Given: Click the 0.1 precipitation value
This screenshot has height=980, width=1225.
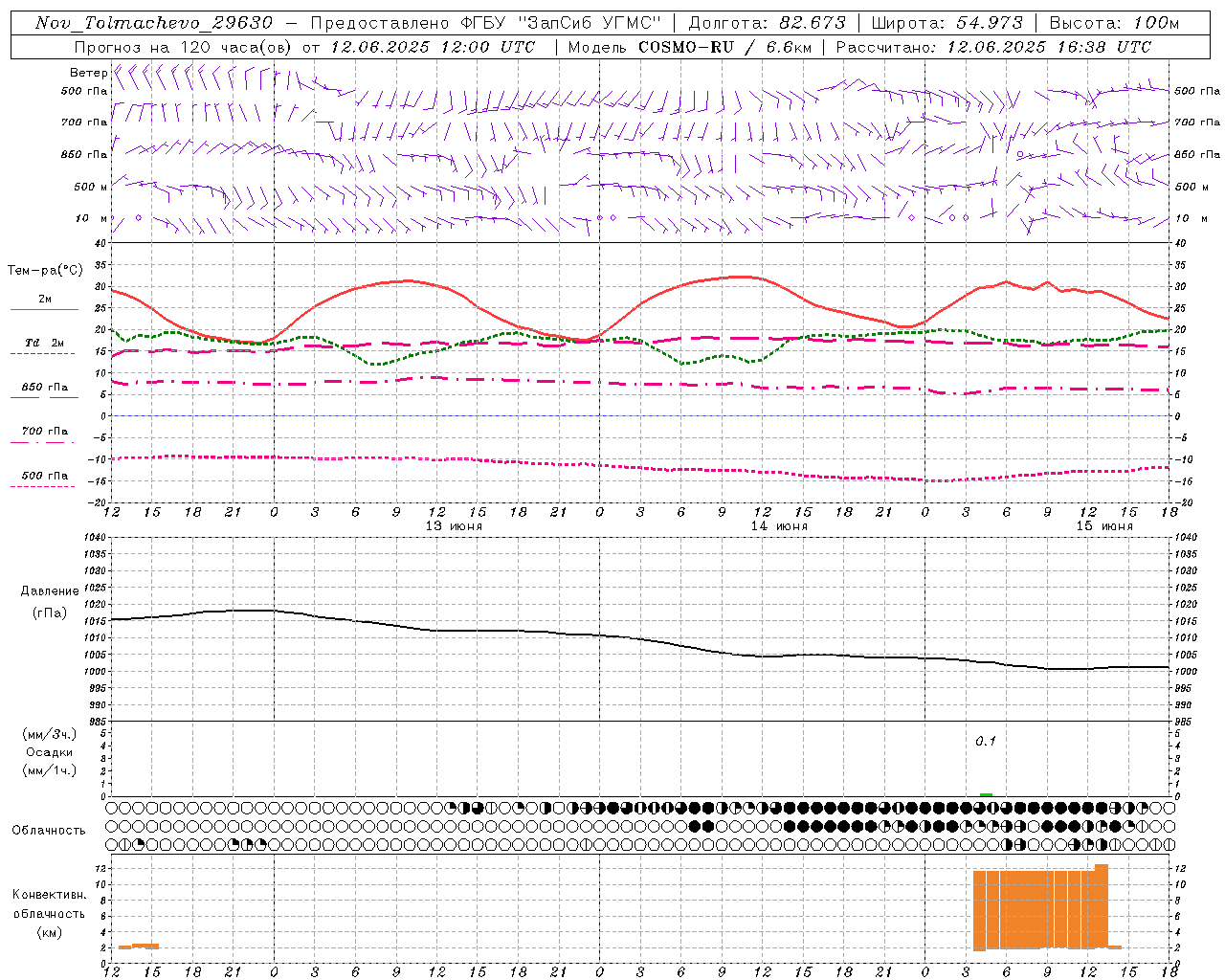Looking at the screenshot, I should click(986, 741).
